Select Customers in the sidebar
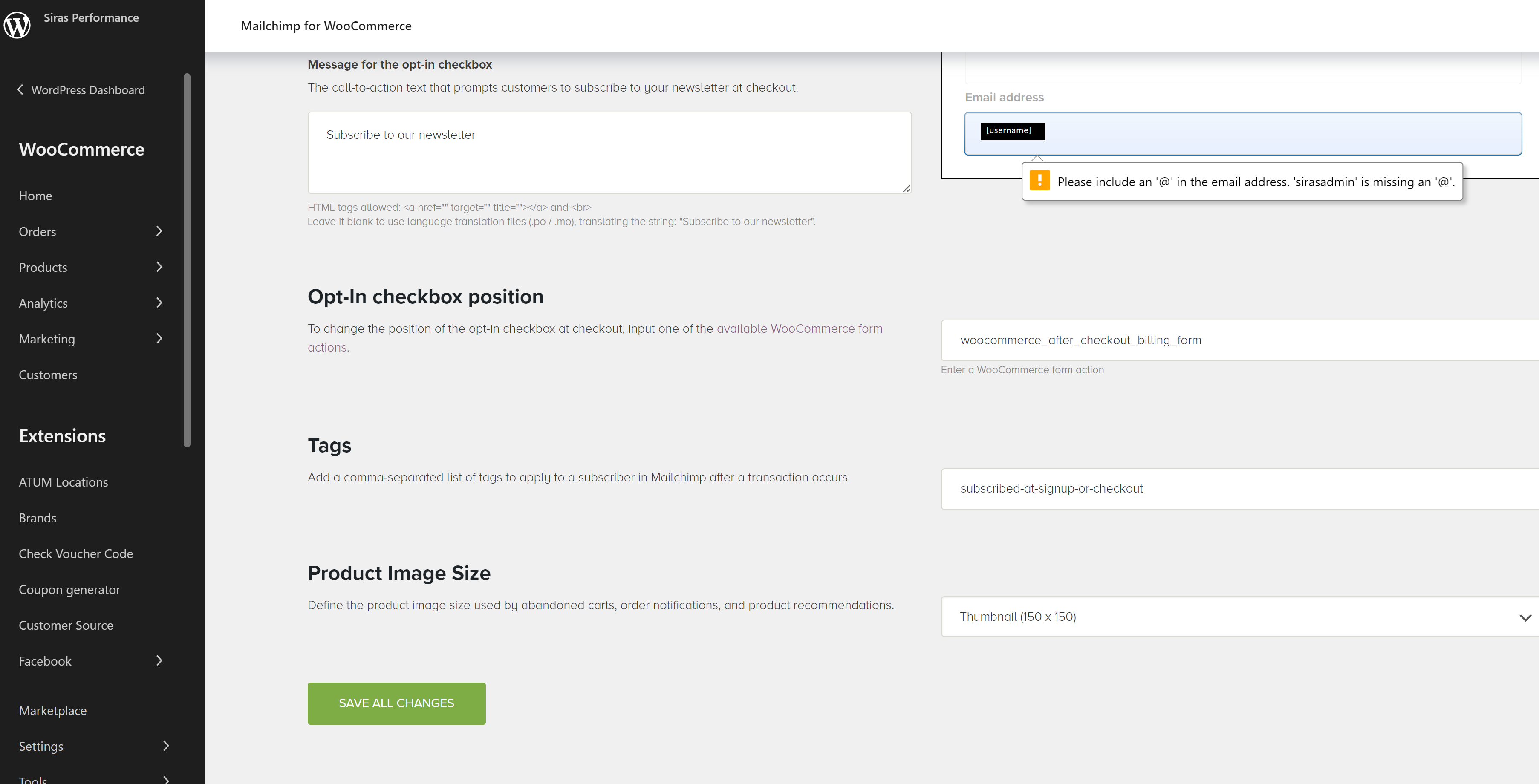Screen dimensions: 1539x784 48,375
